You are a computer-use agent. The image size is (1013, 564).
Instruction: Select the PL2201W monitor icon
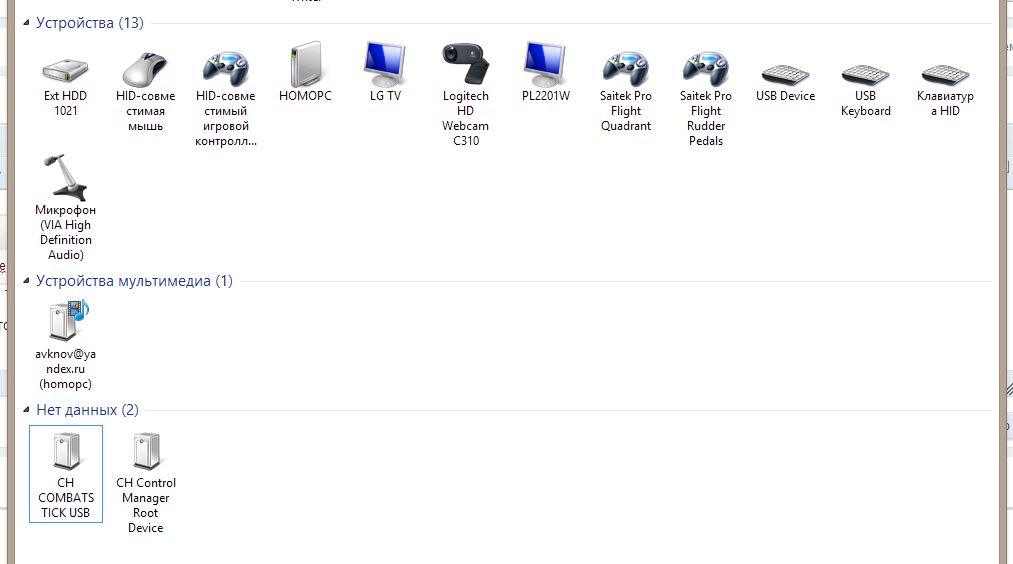(x=545, y=65)
